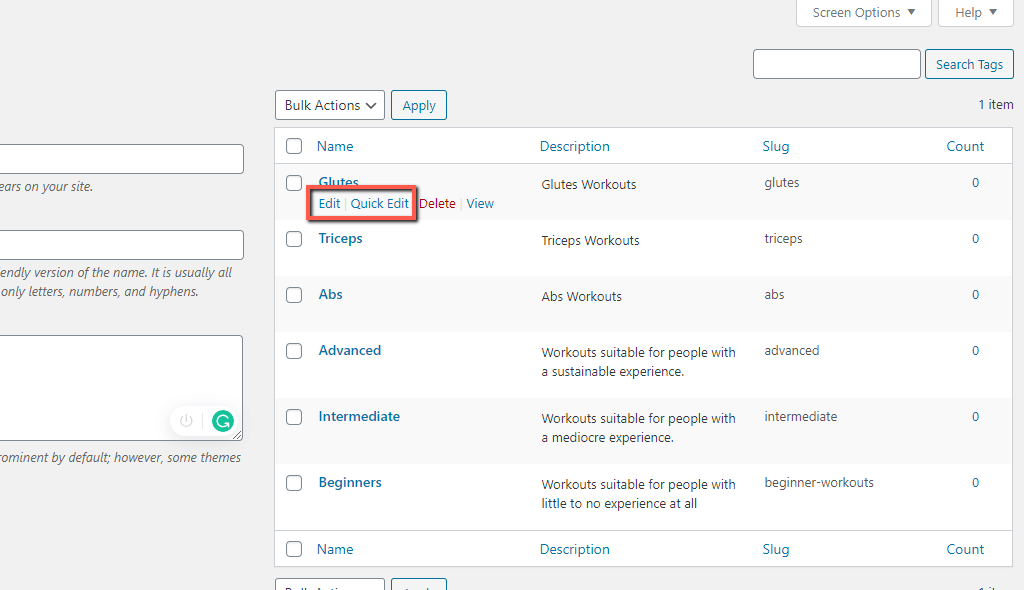Open the Triceps tag

(340, 238)
